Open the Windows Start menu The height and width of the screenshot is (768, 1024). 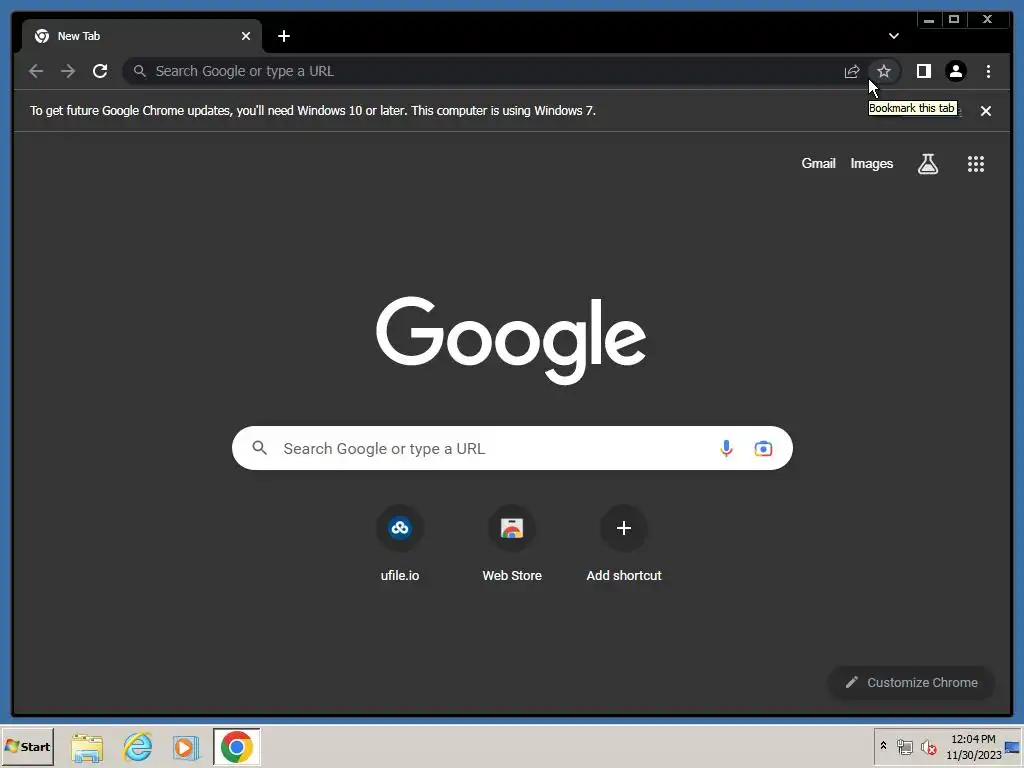point(27,746)
